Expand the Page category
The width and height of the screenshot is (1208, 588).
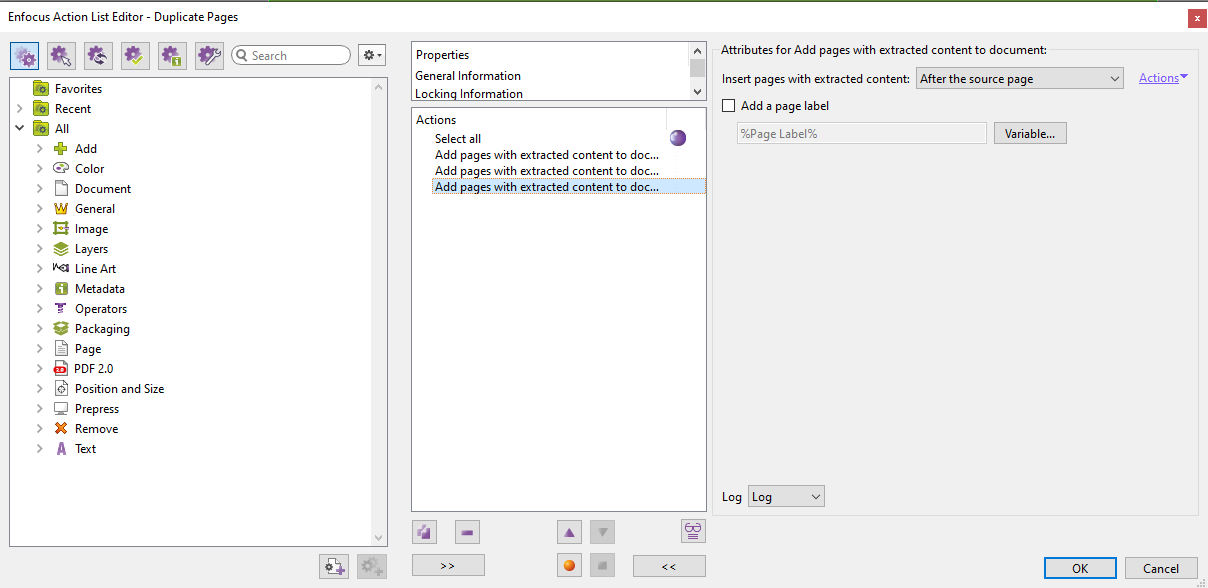coord(40,348)
